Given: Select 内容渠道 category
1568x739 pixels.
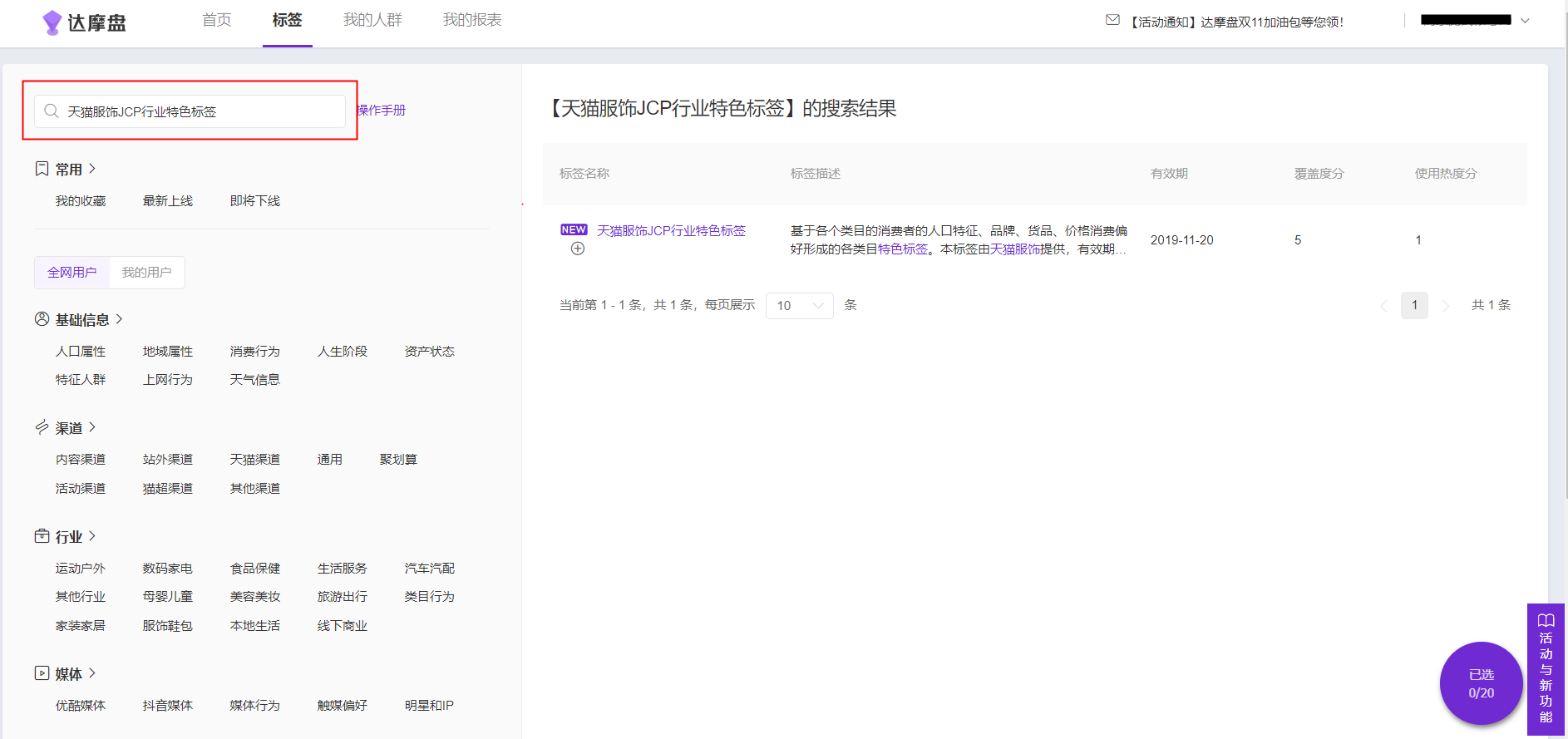Looking at the screenshot, I should [81, 460].
